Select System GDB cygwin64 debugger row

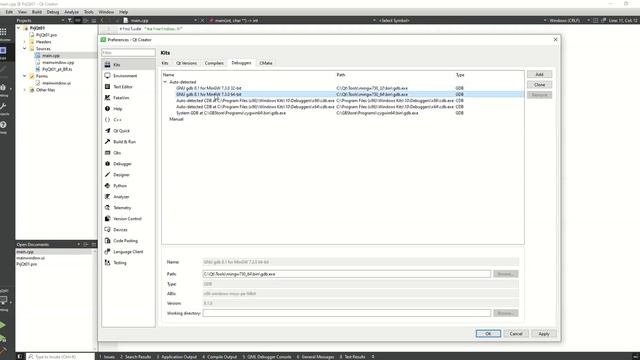pos(343,113)
